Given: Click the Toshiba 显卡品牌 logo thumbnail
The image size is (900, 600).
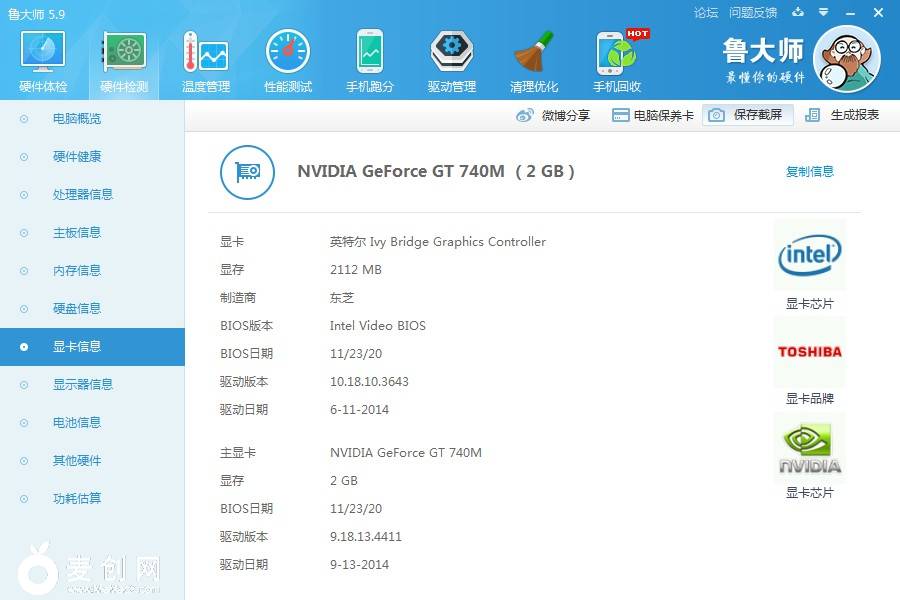Looking at the screenshot, I should pyautogui.click(x=809, y=352).
